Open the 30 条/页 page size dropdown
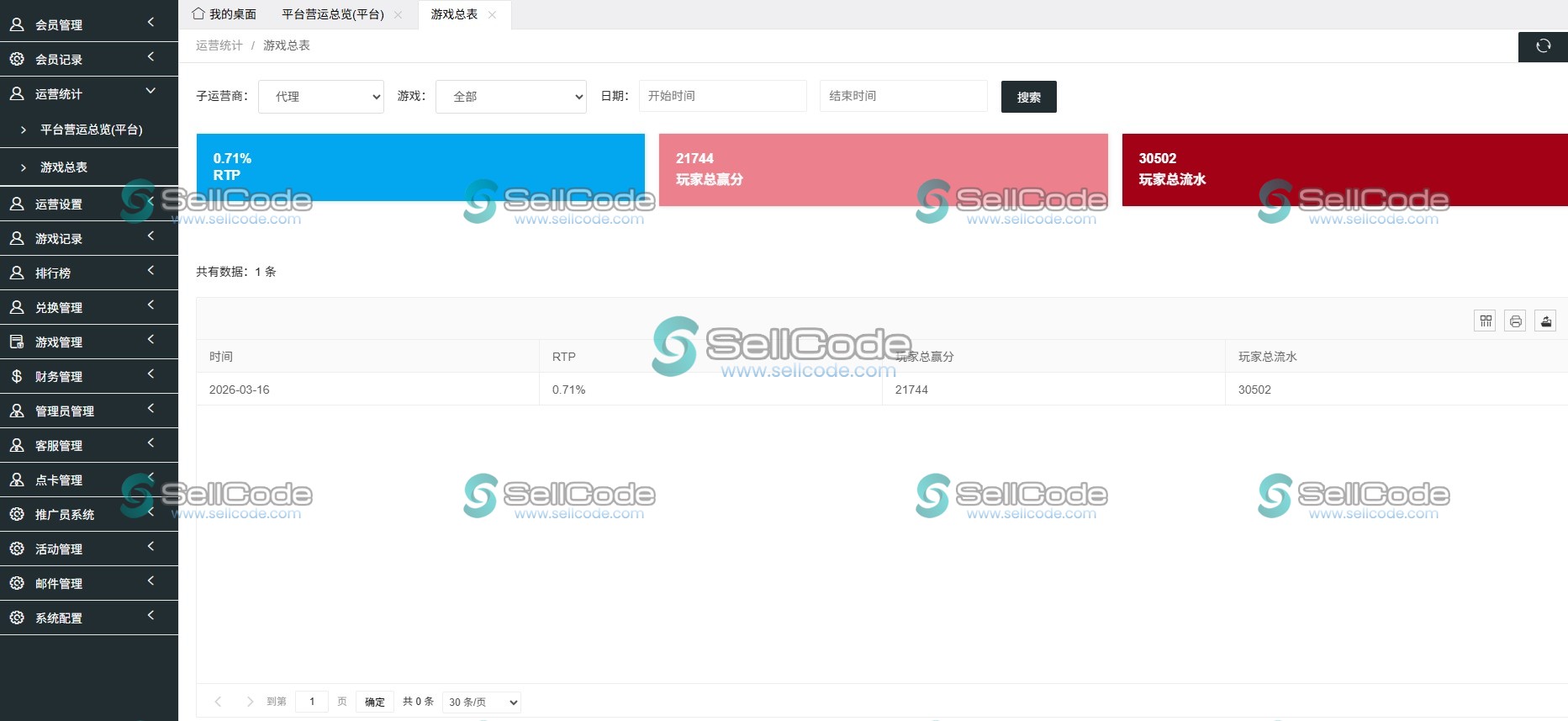The width and height of the screenshot is (1568, 721). point(482,702)
